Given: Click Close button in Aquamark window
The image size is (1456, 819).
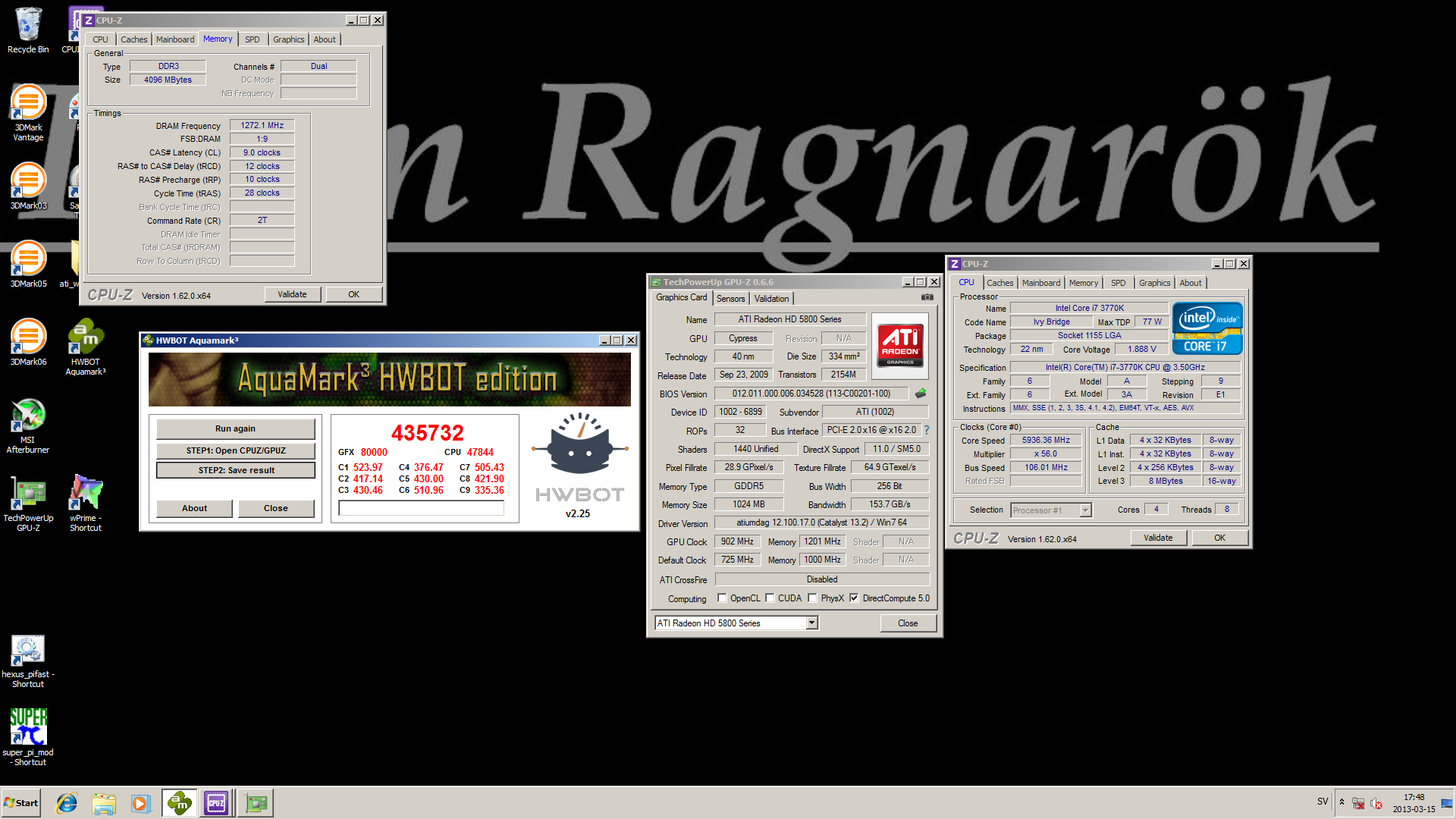Looking at the screenshot, I should coord(276,508).
